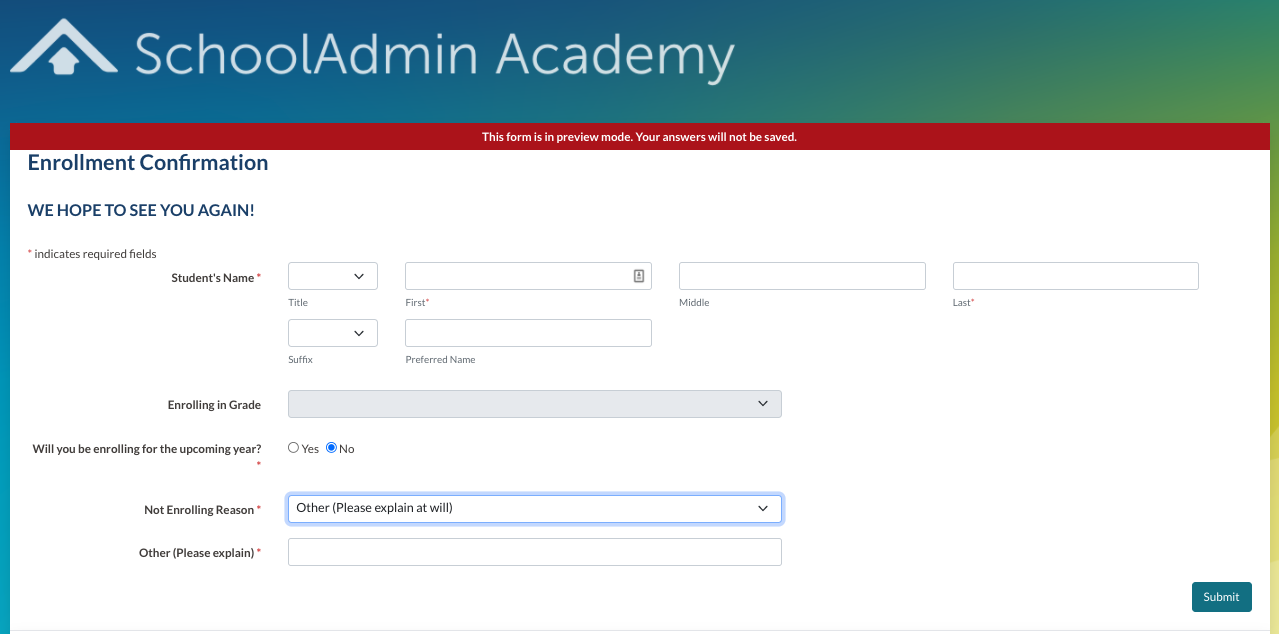Open the Title dropdown
Screen dimensions: 1279x634
point(332,275)
